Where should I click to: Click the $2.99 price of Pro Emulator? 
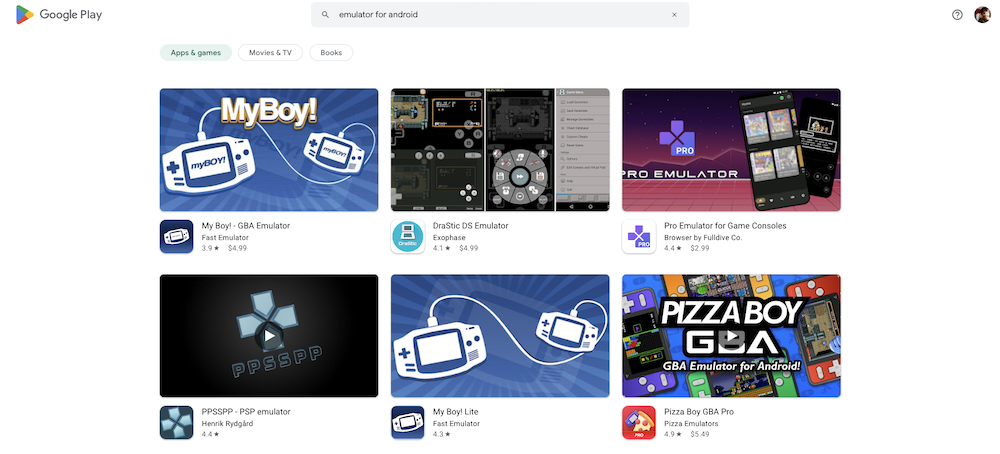(700, 248)
